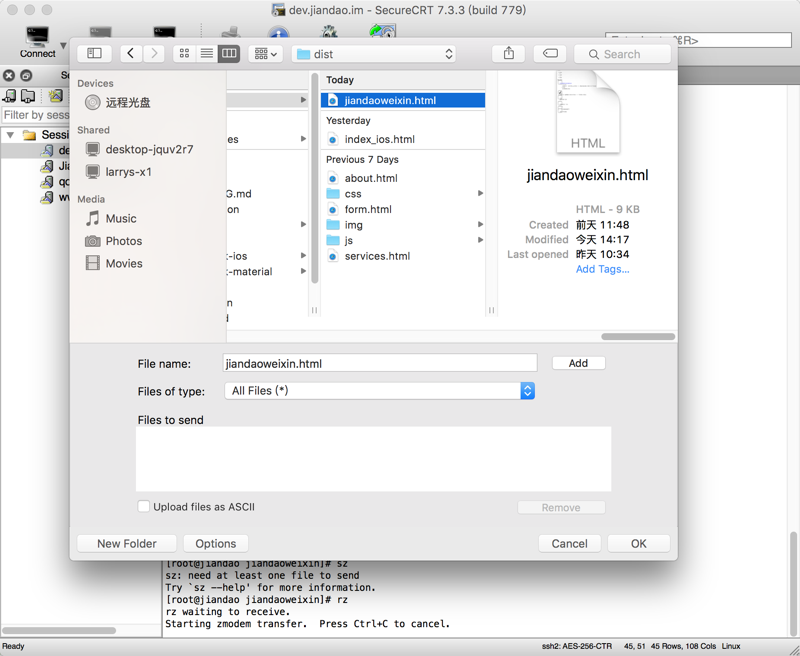Click the horizontal scrollbar in file browser
This screenshot has height=656, width=800.
point(638,337)
